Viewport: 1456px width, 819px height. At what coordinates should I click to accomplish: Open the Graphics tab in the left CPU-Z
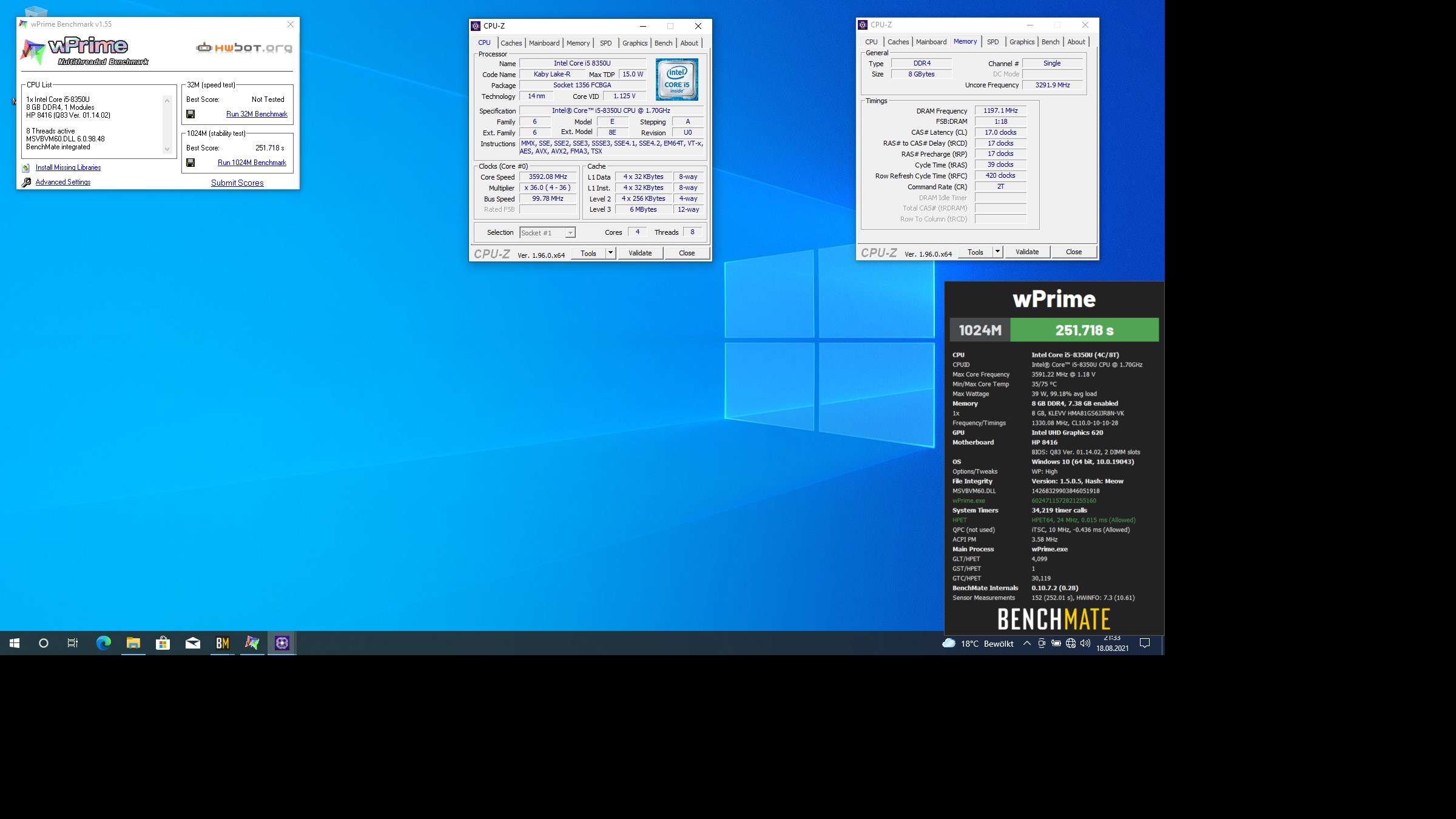(635, 43)
